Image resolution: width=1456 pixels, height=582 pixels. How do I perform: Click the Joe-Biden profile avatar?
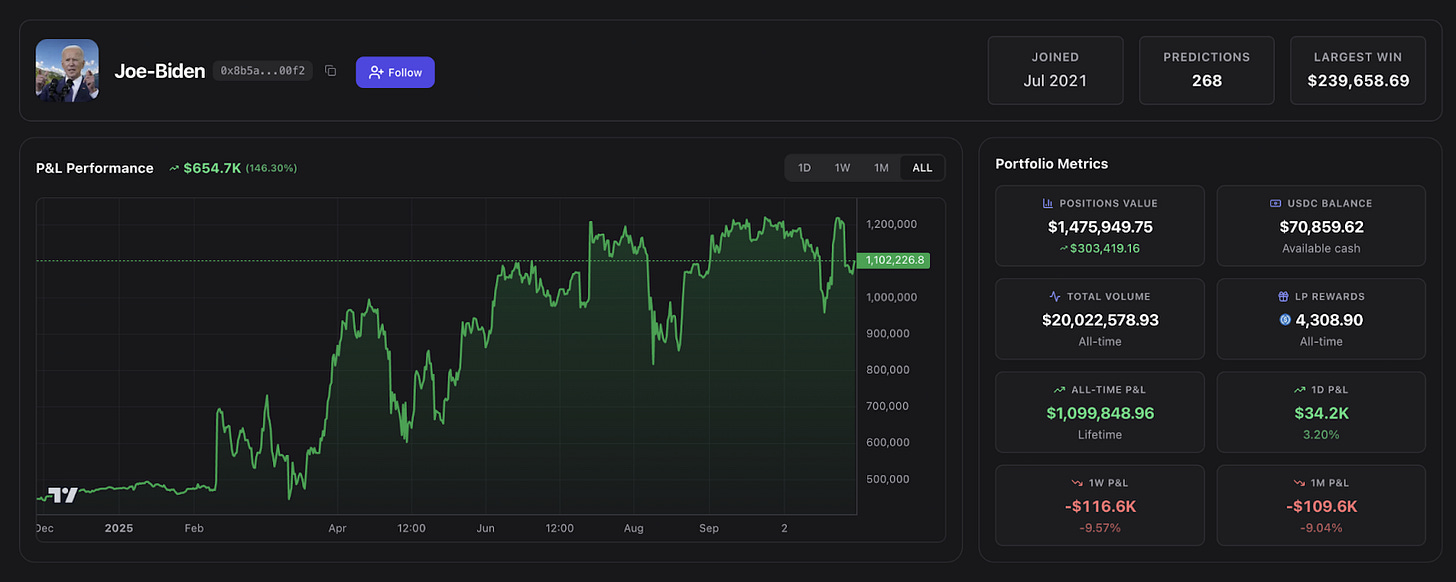pos(67,70)
